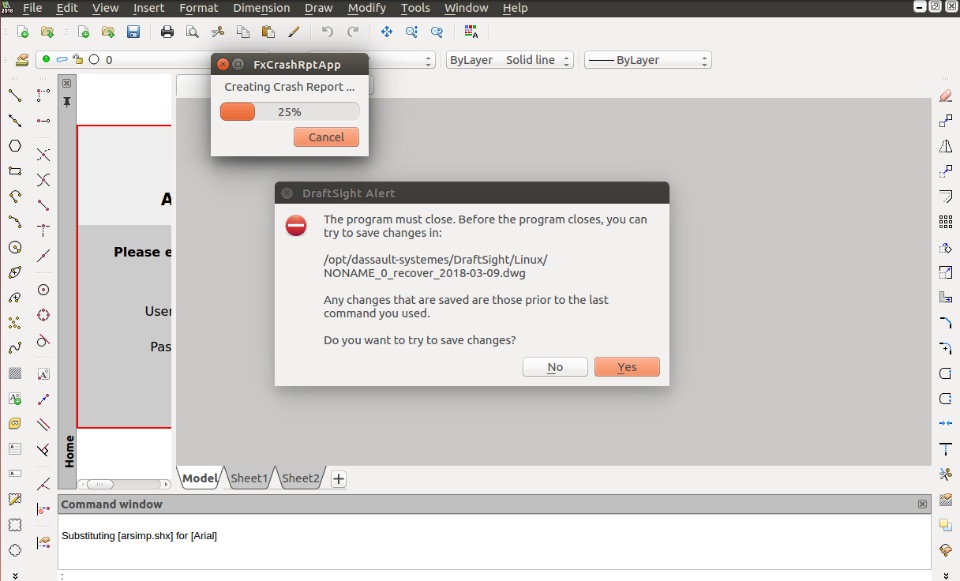
Task: Click the Parallel snap icon (two red lines)
Action: pyautogui.click(x=43, y=424)
